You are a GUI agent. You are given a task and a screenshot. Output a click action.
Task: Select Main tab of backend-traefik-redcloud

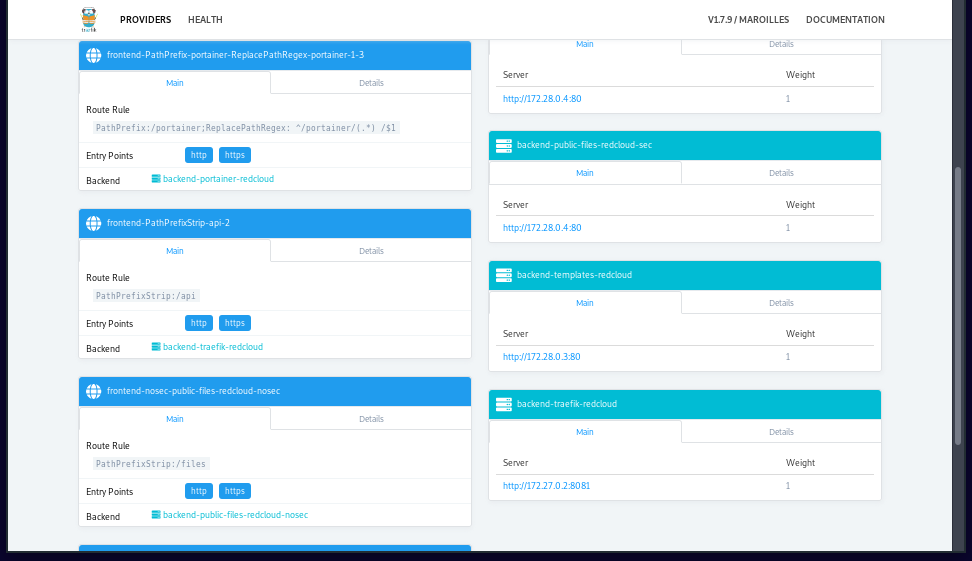585,432
